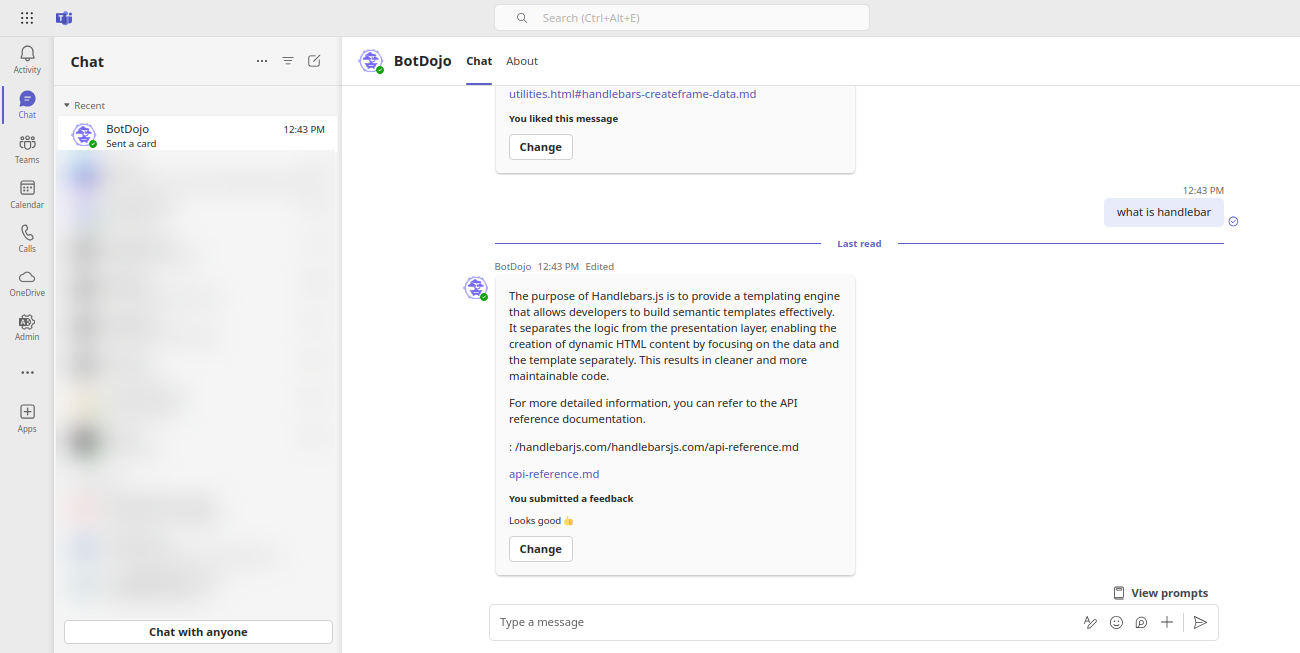This screenshot has width=1300, height=653.
Task: Open the Admin icon in sidebar
Action: [27, 322]
